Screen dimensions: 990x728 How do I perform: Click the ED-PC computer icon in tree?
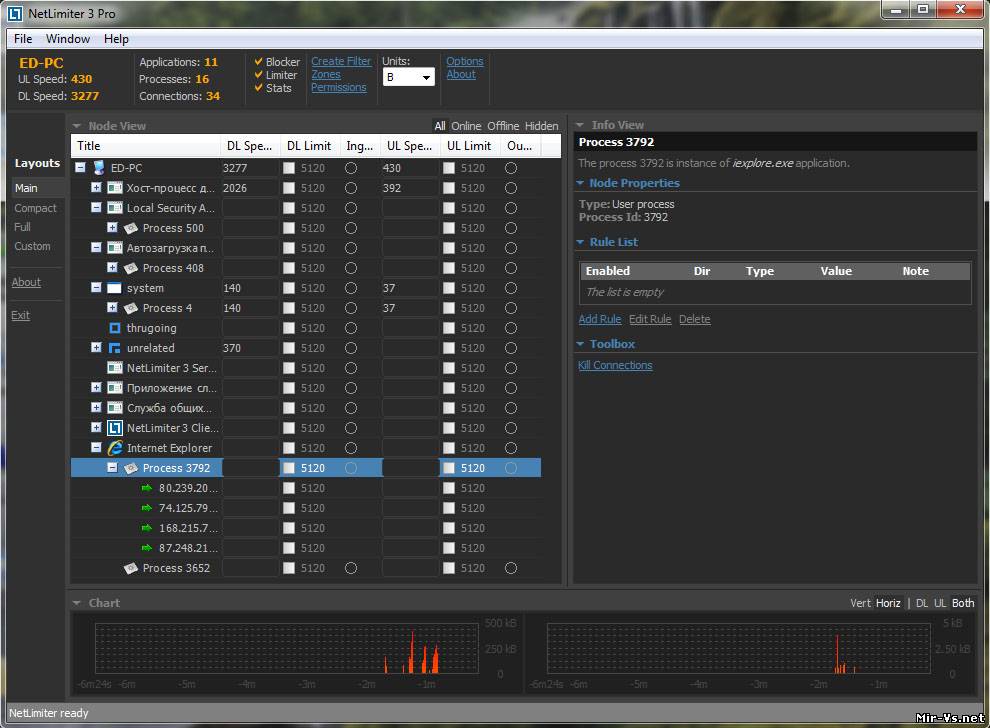[98, 168]
